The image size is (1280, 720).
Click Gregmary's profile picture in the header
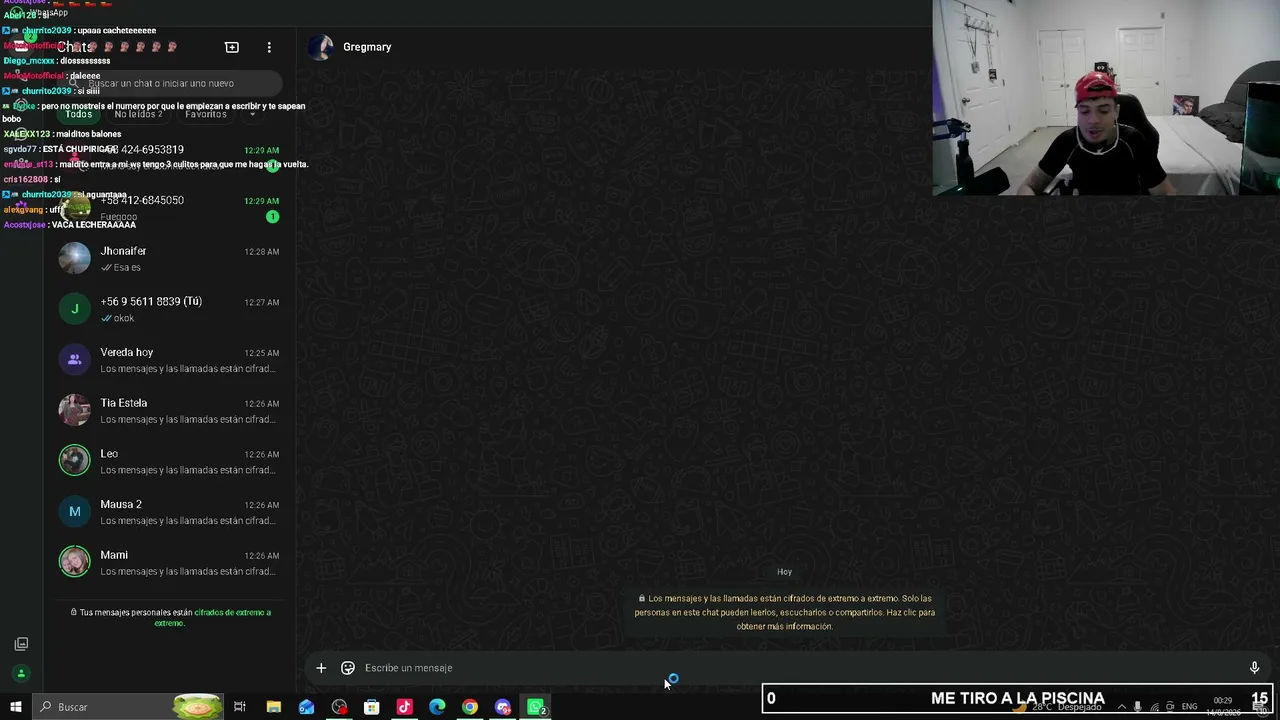point(320,47)
